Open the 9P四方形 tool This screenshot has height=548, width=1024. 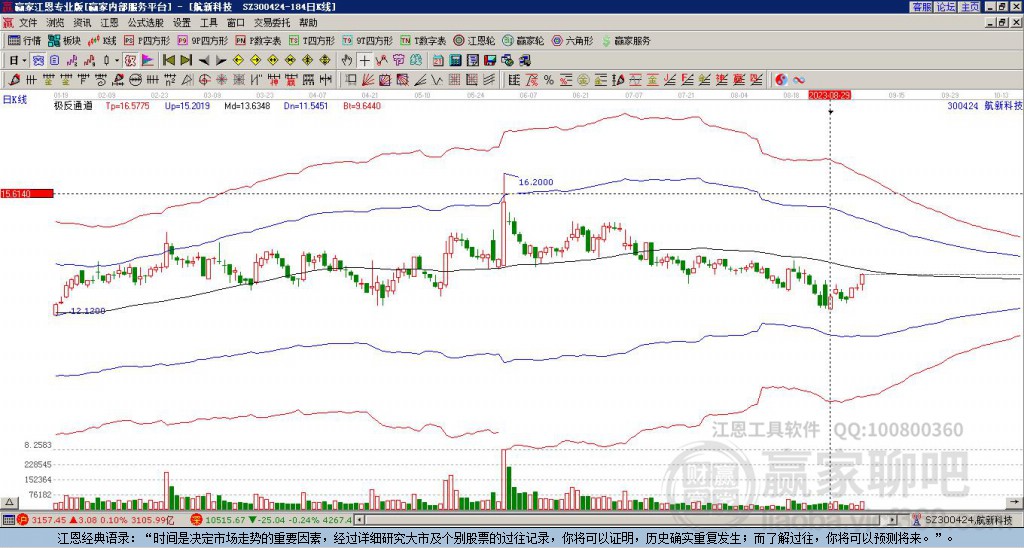(202, 41)
